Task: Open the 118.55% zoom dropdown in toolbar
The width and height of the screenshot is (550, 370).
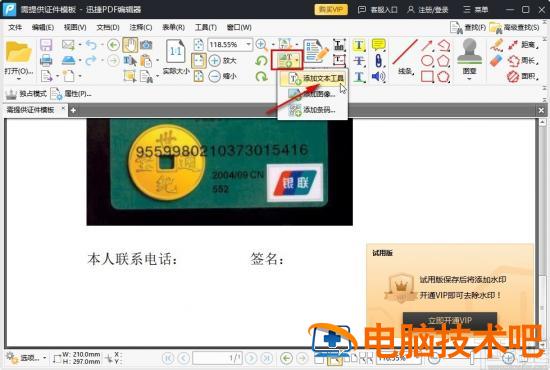Action: coord(248,45)
